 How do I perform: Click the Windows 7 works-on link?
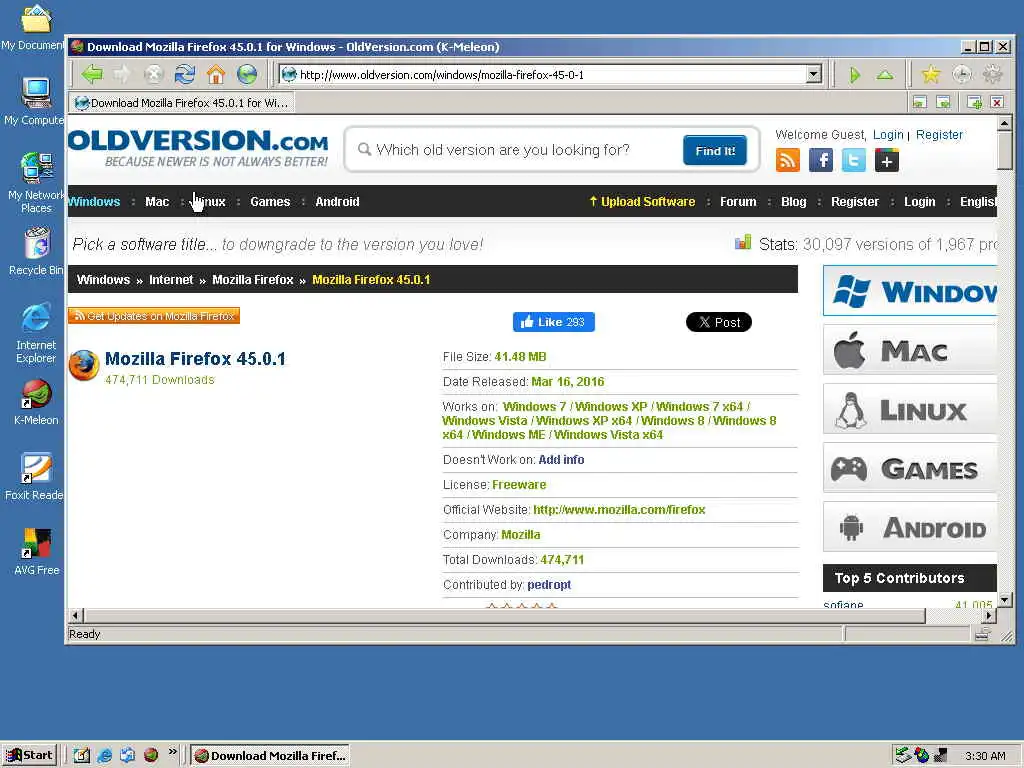(534, 407)
